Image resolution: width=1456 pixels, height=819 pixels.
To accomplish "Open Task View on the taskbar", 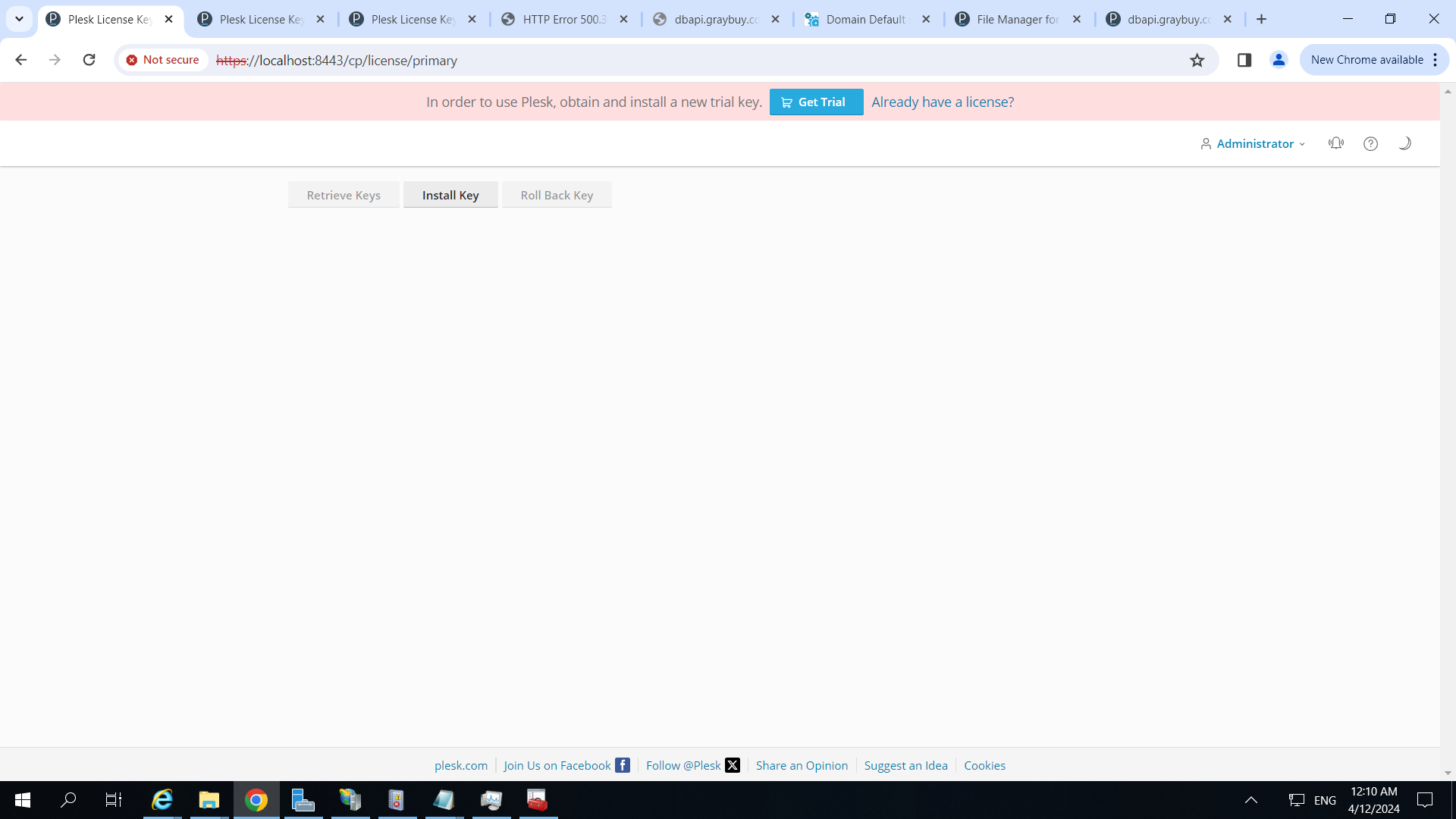I will [x=114, y=800].
